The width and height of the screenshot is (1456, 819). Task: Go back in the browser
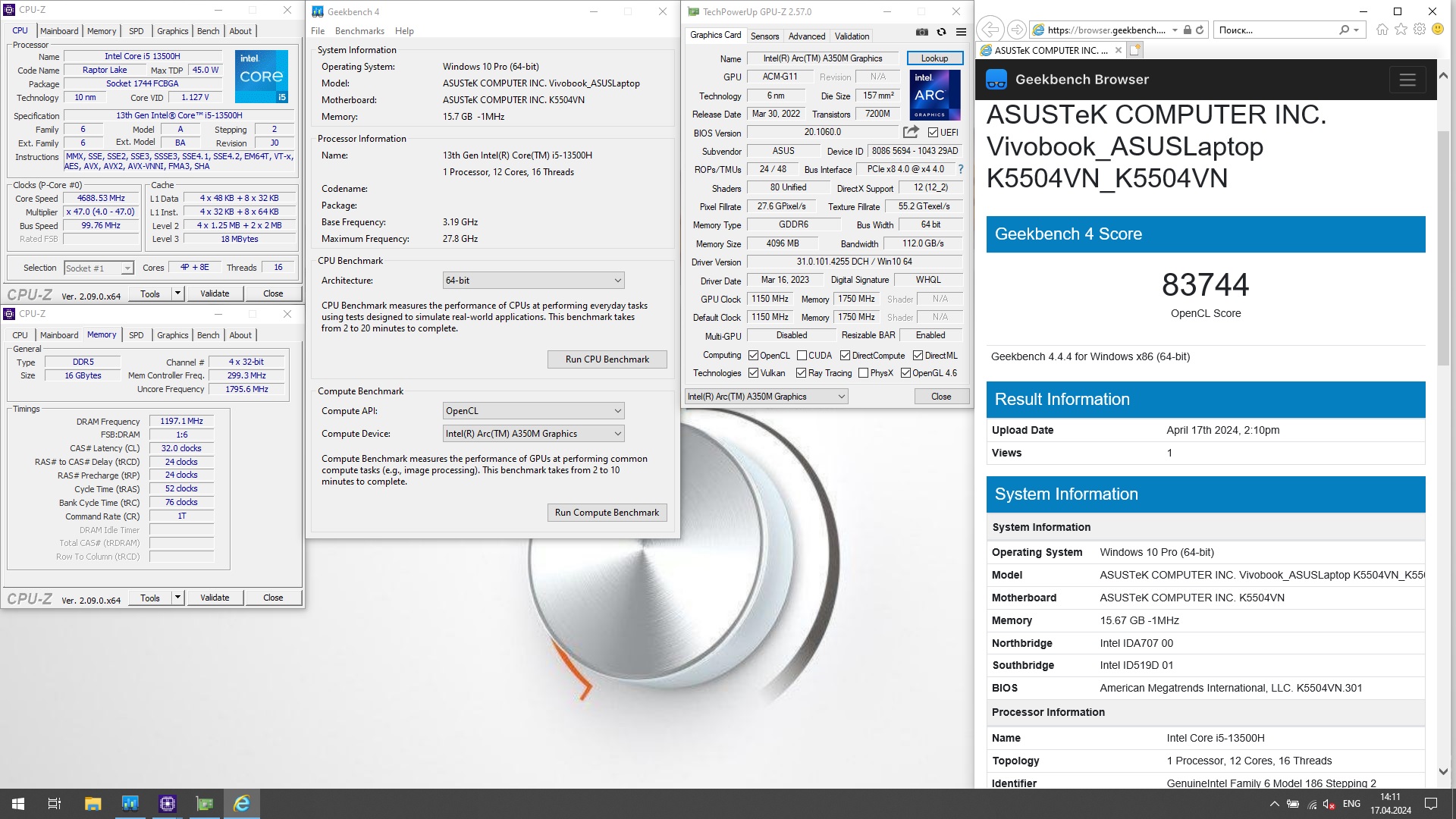coord(990,30)
